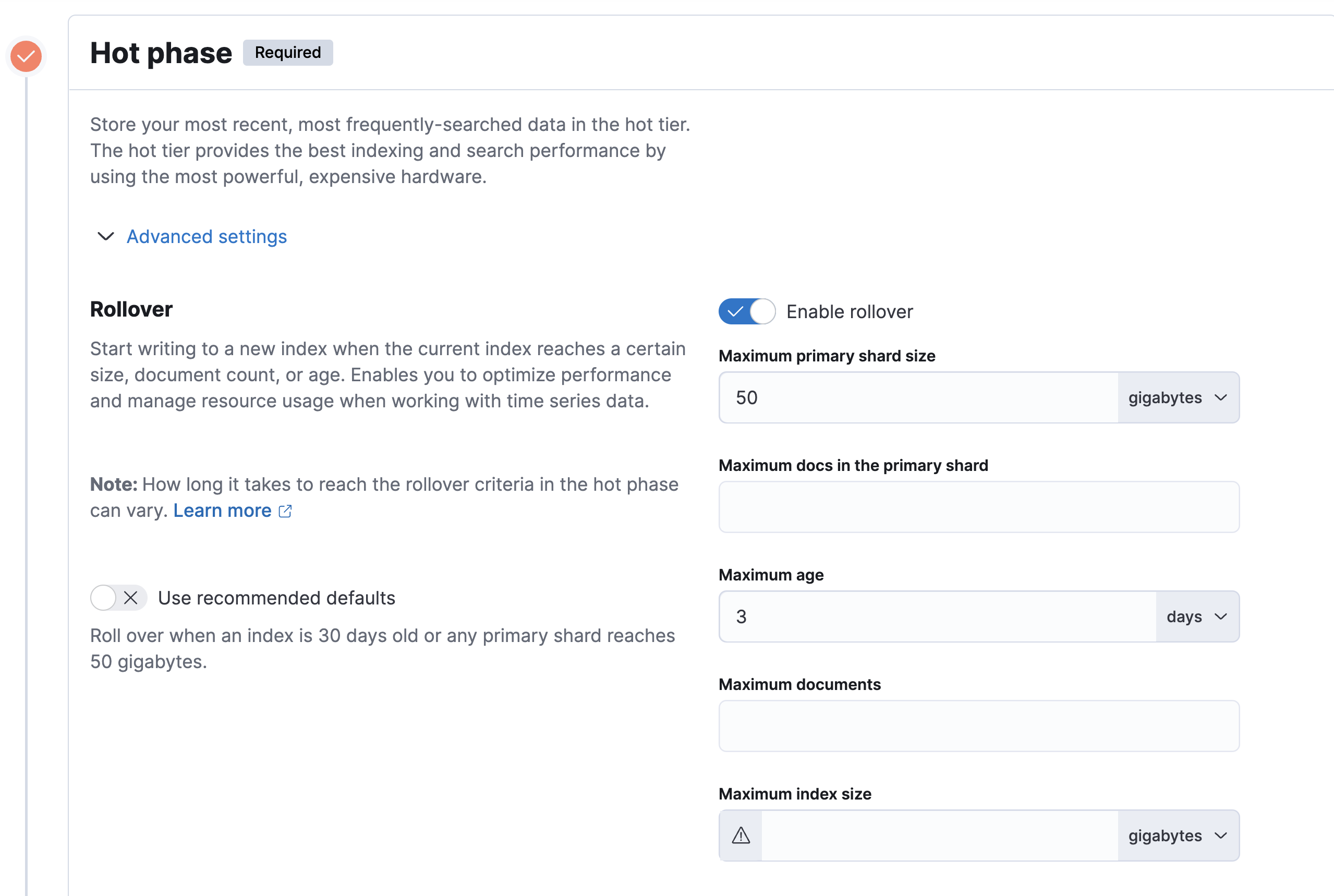Click the Maximum age value field
Image resolution: width=1334 pixels, height=896 pixels.
(x=937, y=616)
